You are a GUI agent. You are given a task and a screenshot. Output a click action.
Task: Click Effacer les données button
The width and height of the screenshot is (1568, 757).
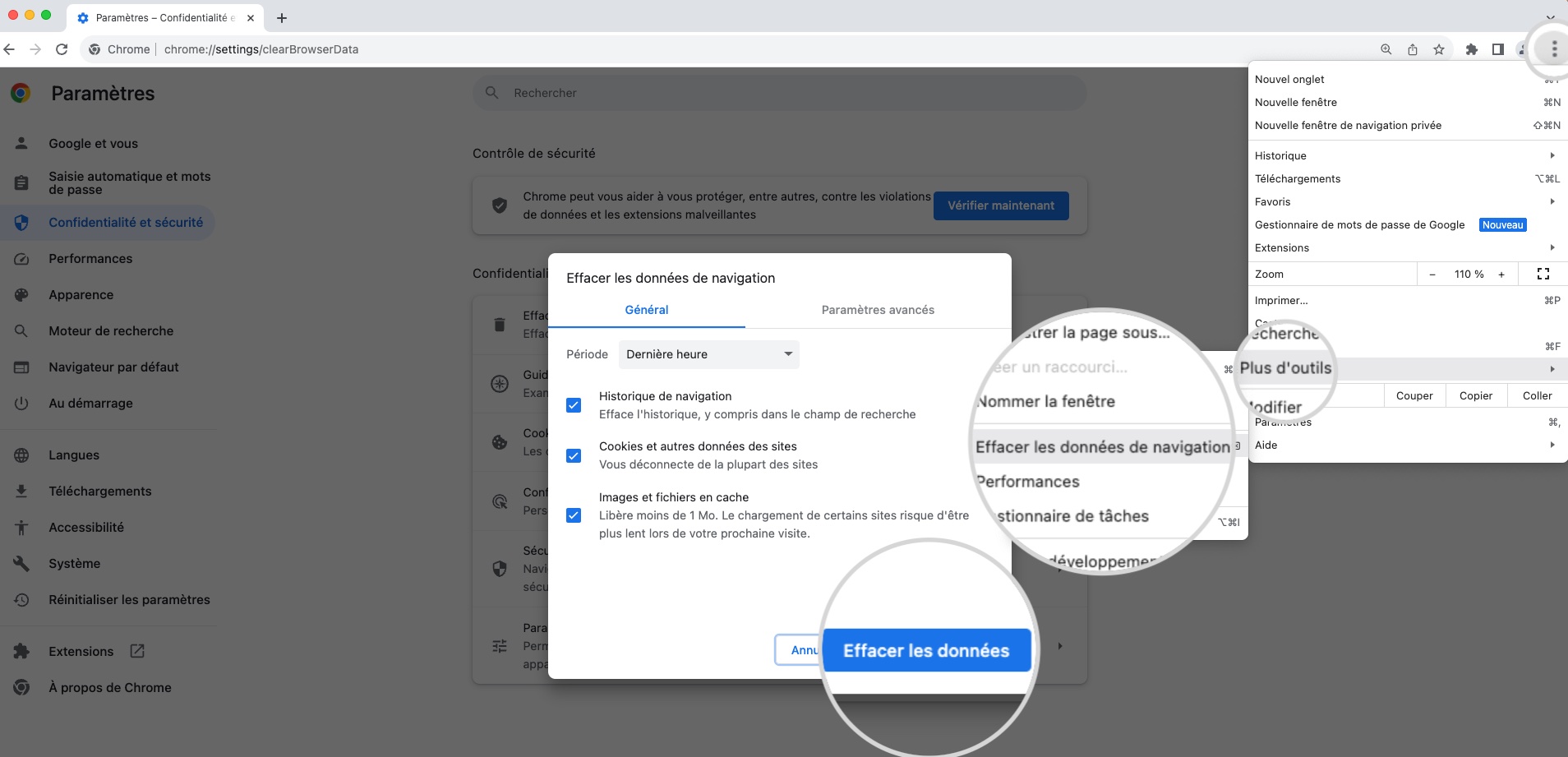926,650
